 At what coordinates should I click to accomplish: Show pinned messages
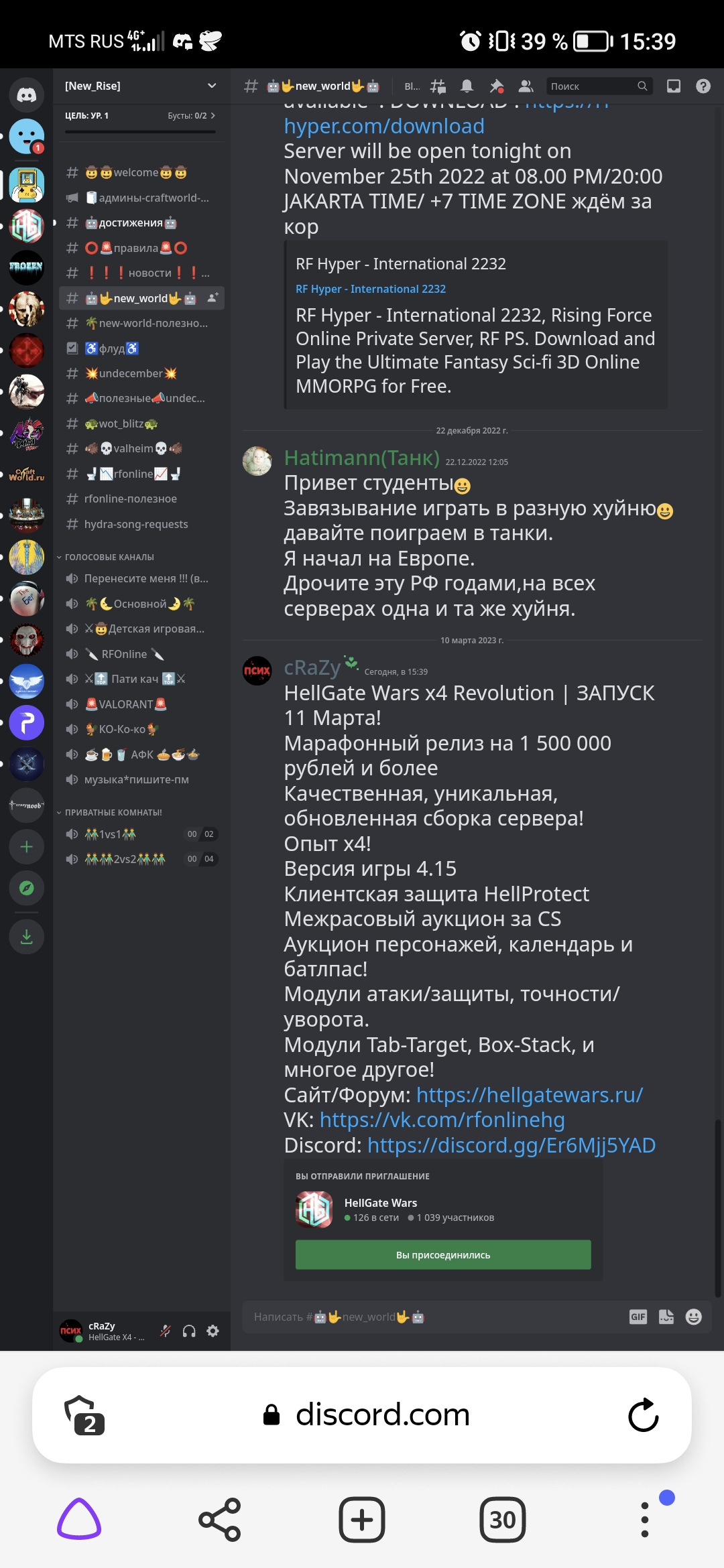(497, 86)
